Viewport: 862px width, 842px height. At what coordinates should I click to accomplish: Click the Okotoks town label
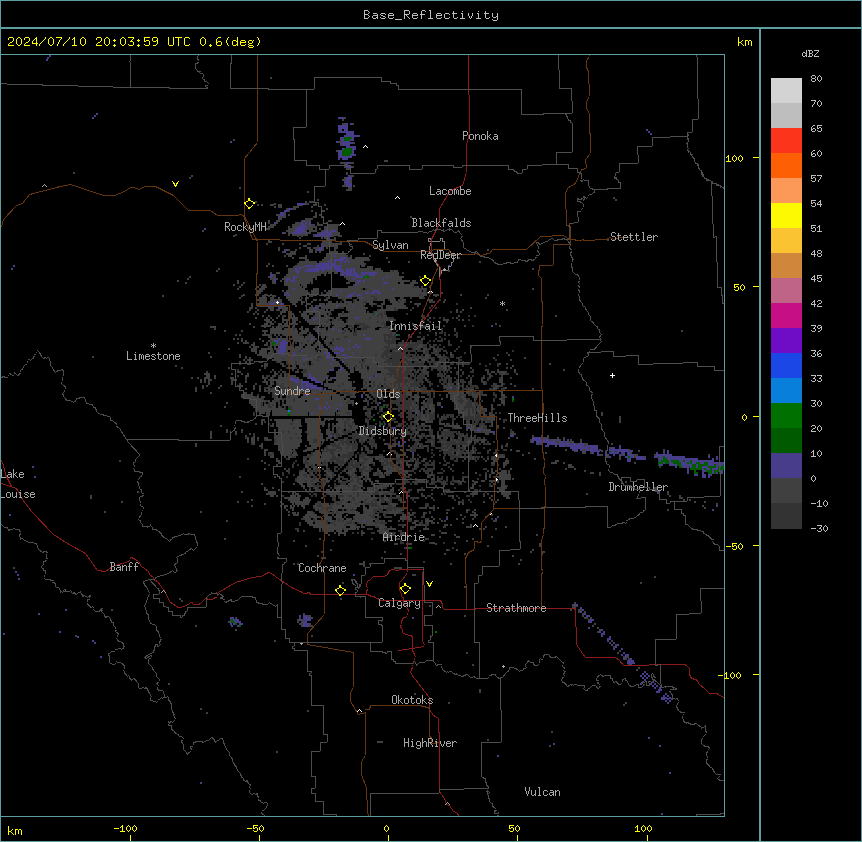412,700
